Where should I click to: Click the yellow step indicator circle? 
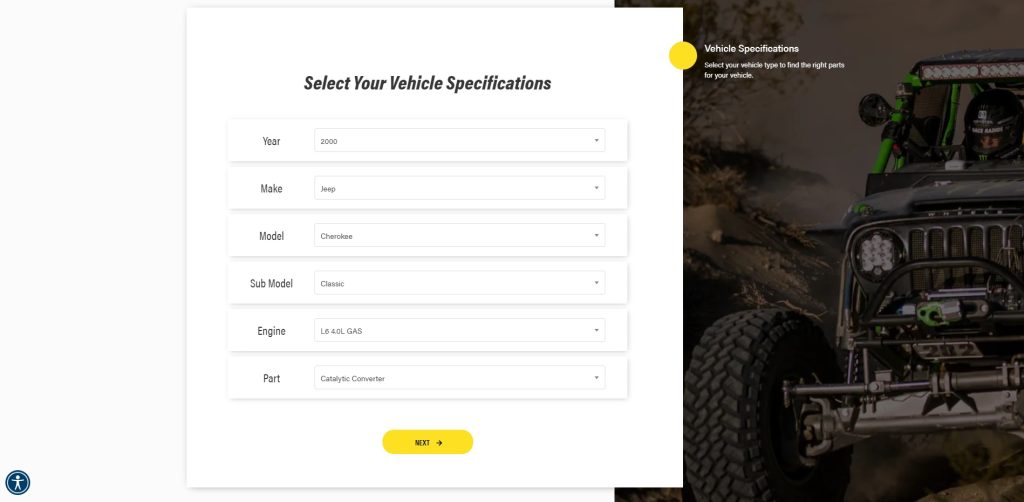pyautogui.click(x=683, y=55)
